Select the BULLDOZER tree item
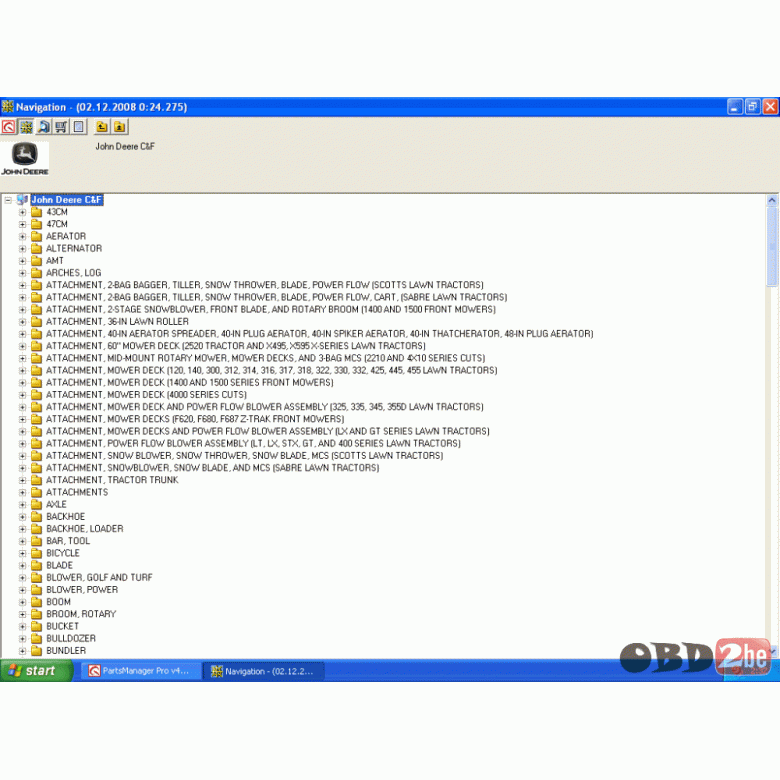 pyautogui.click(x=71, y=639)
